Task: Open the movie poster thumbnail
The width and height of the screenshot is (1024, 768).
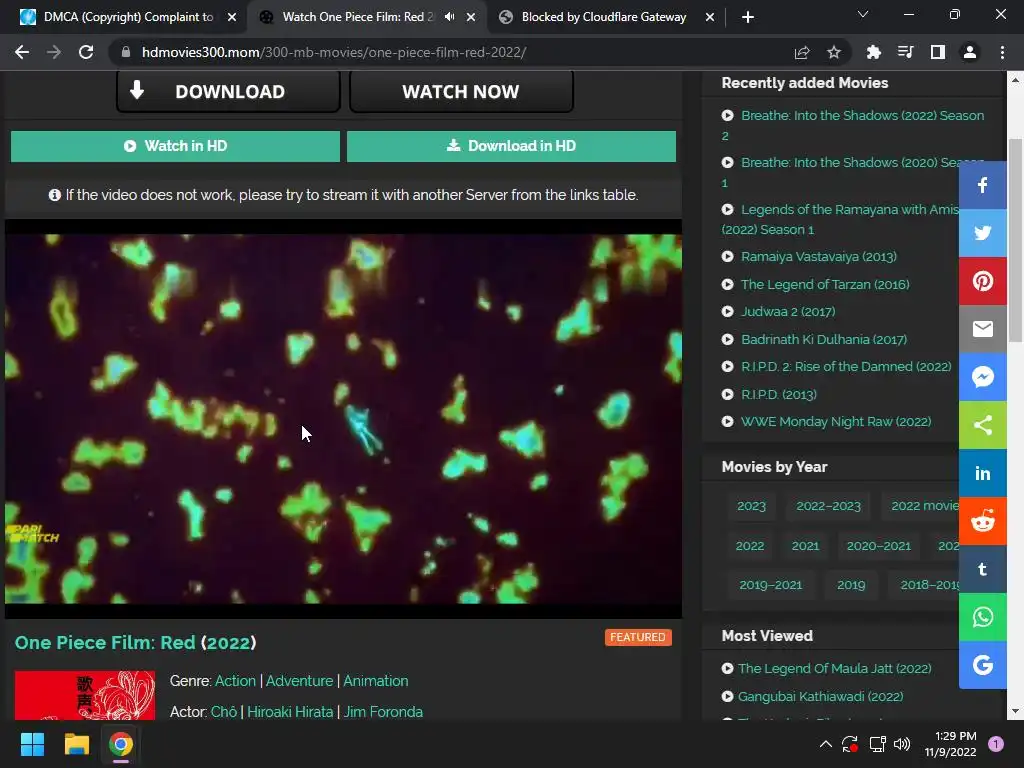Action: pyautogui.click(x=85, y=696)
